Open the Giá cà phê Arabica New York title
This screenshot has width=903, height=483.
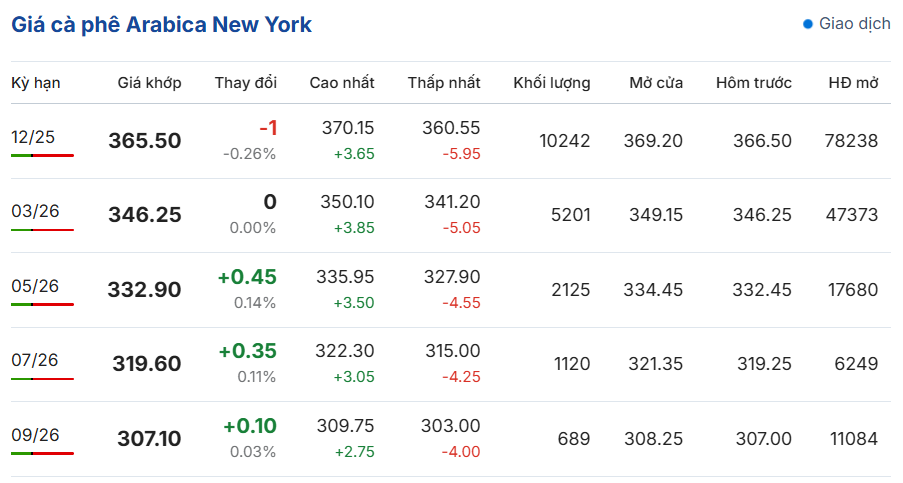pyautogui.click(x=162, y=25)
